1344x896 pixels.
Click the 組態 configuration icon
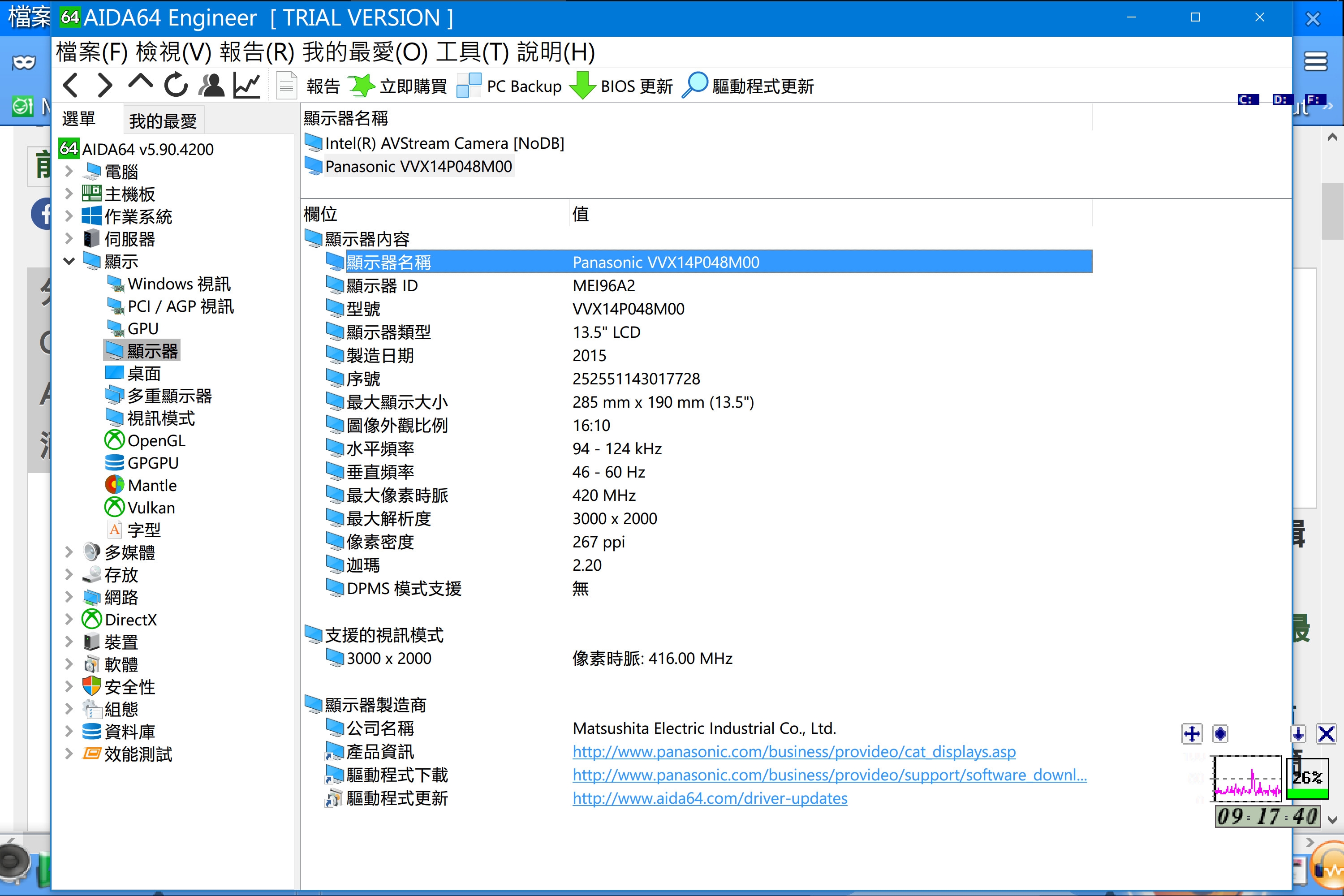[91, 709]
